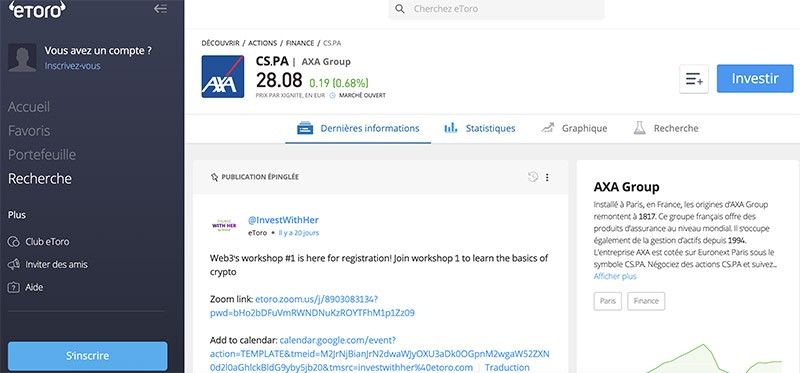Click the history clock icon in post header

pos(533,177)
